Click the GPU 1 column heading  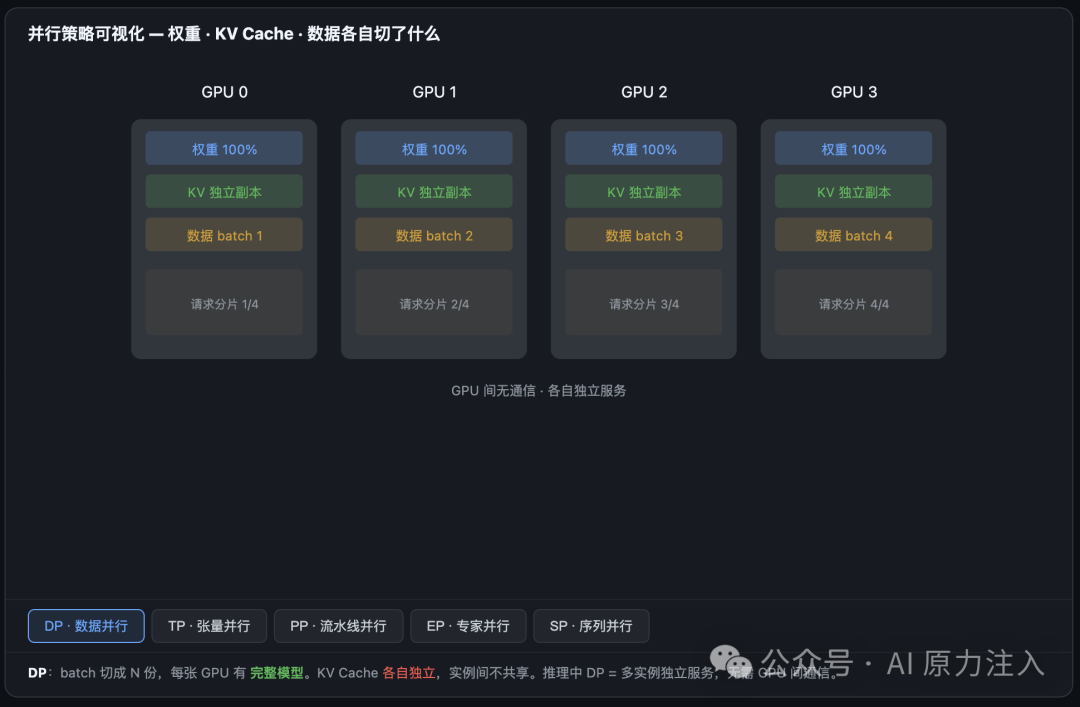coord(434,92)
